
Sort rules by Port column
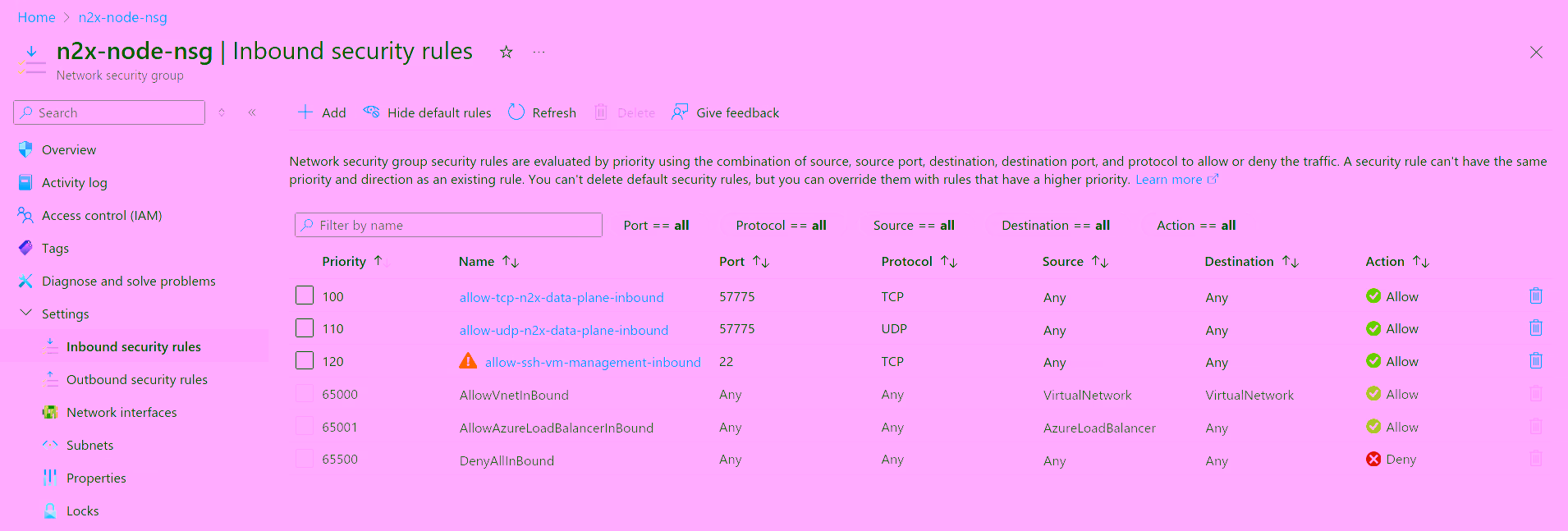click(744, 261)
